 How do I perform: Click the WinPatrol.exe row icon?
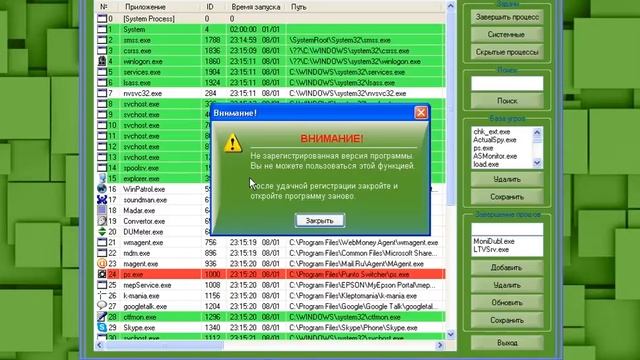(x=102, y=189)
